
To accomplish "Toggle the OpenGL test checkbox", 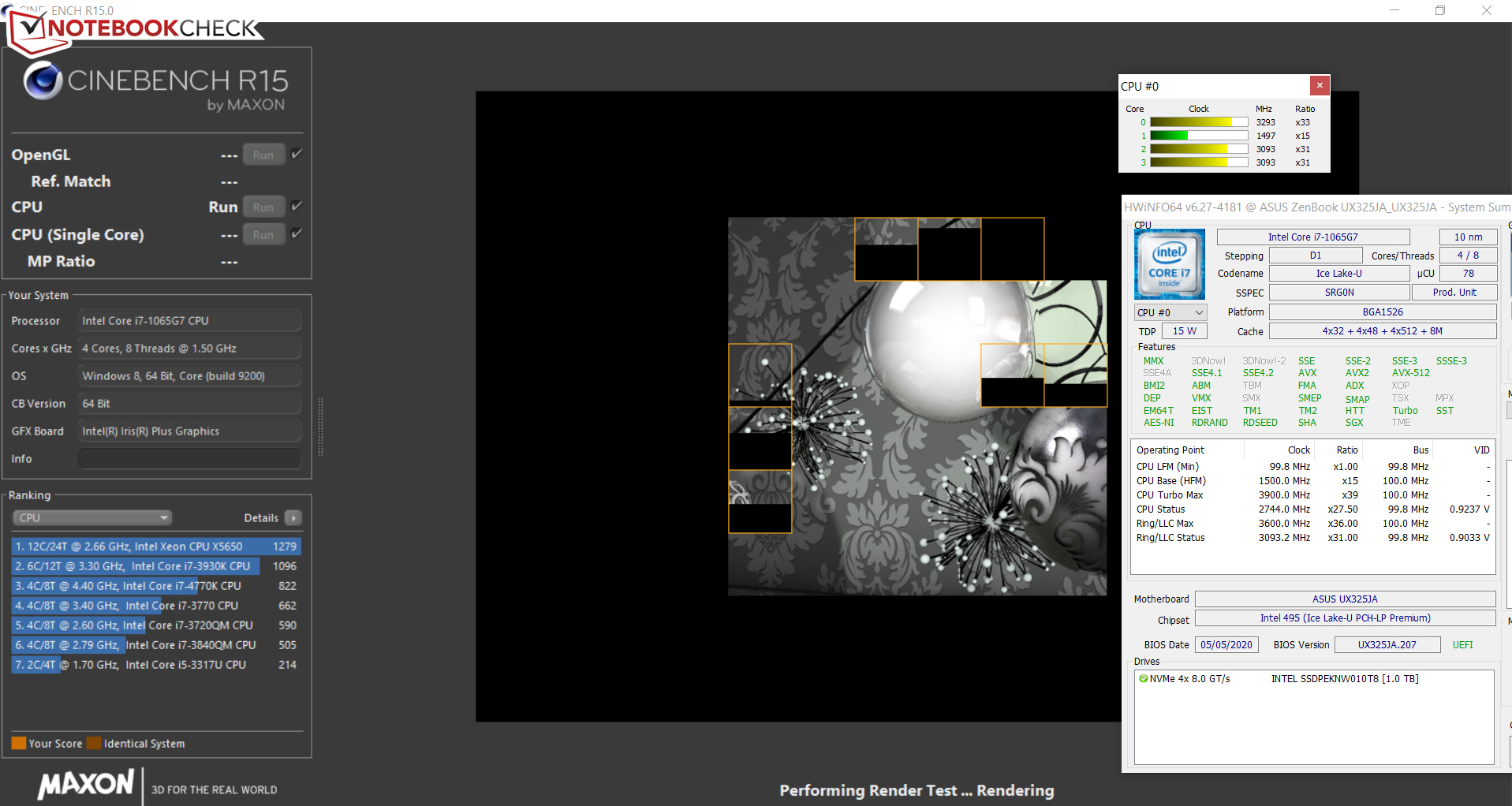I will click(297, 155).
